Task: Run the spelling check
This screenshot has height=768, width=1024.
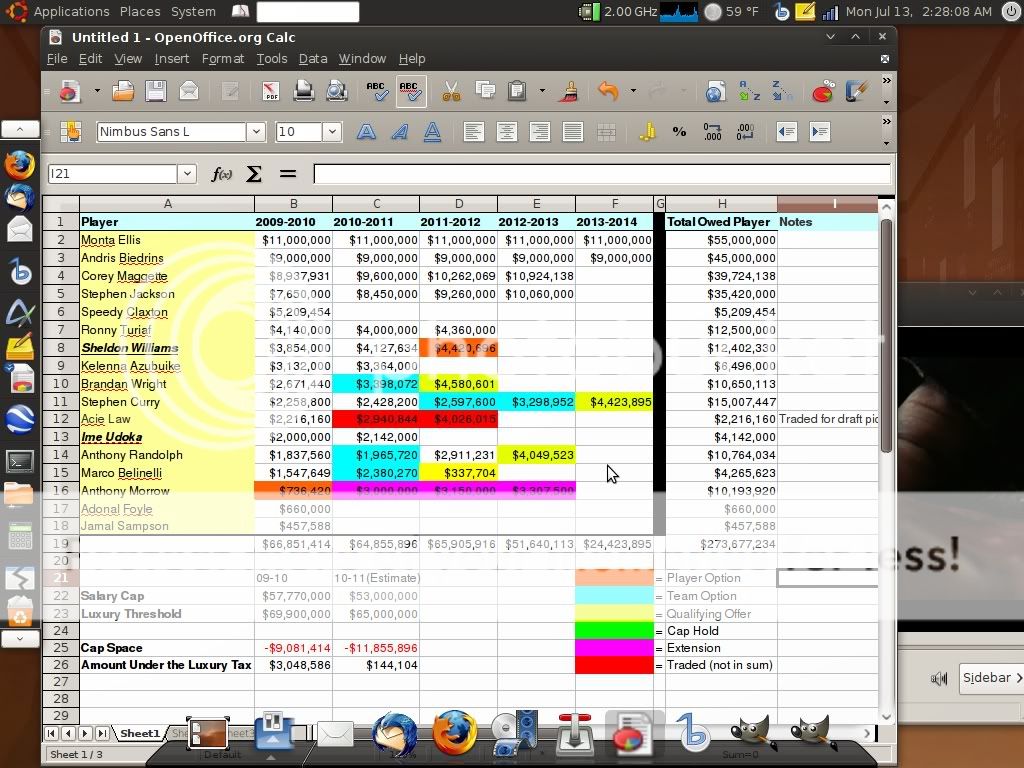Action: pyautogui.click(x=376, y=91)
